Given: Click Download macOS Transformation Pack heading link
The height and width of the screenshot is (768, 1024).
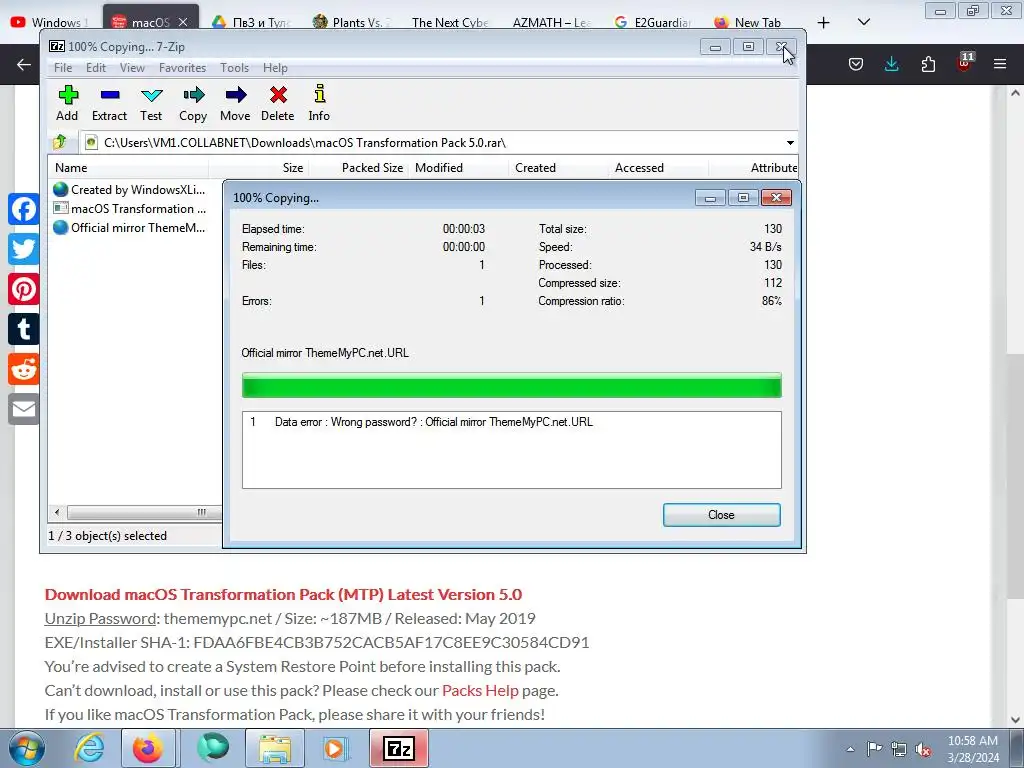Looking at the screenshot, I should tap(283, 594).
